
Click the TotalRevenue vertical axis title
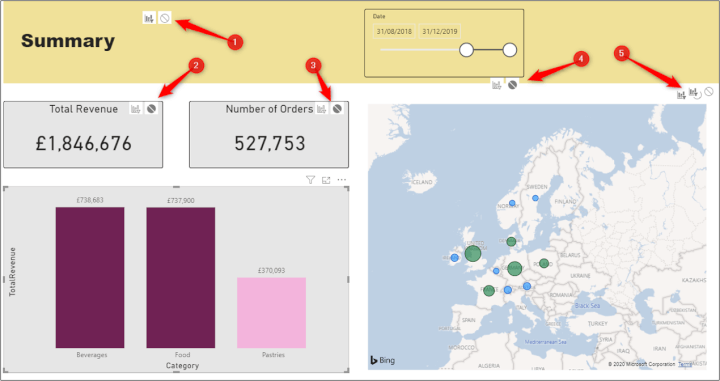(12, 271)
